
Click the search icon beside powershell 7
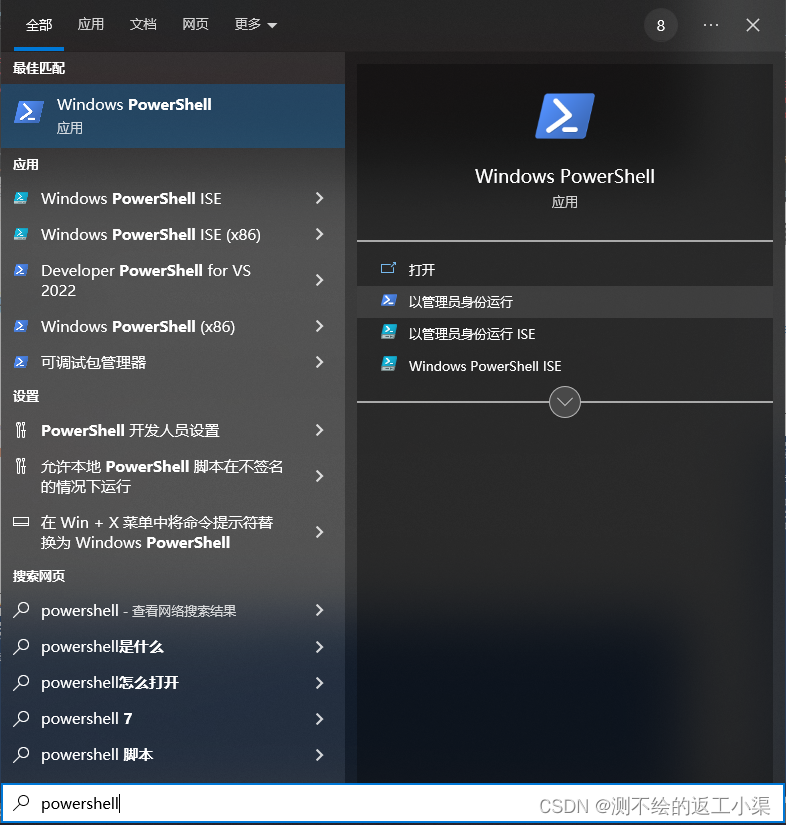[21, 718]
